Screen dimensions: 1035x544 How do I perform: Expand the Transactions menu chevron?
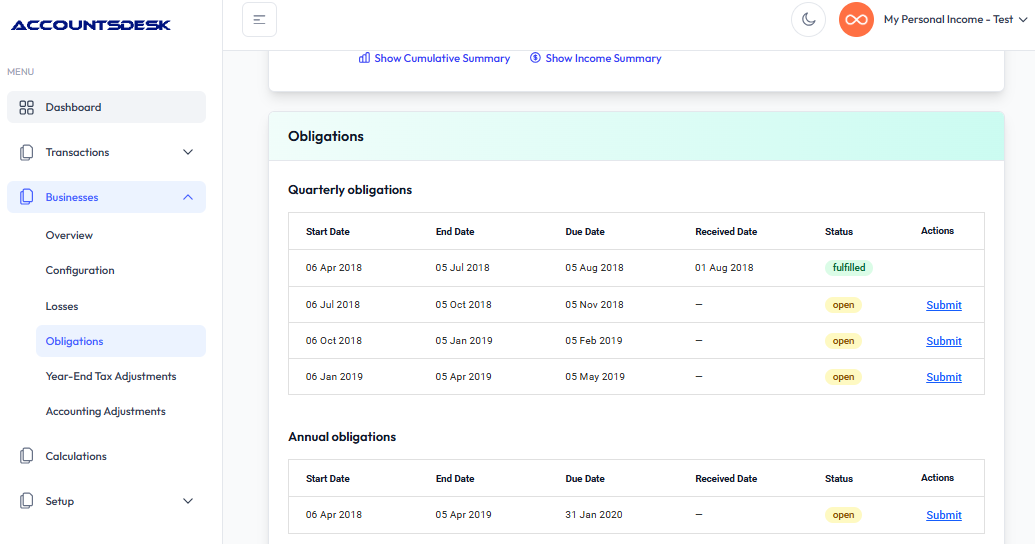[188, 153]
